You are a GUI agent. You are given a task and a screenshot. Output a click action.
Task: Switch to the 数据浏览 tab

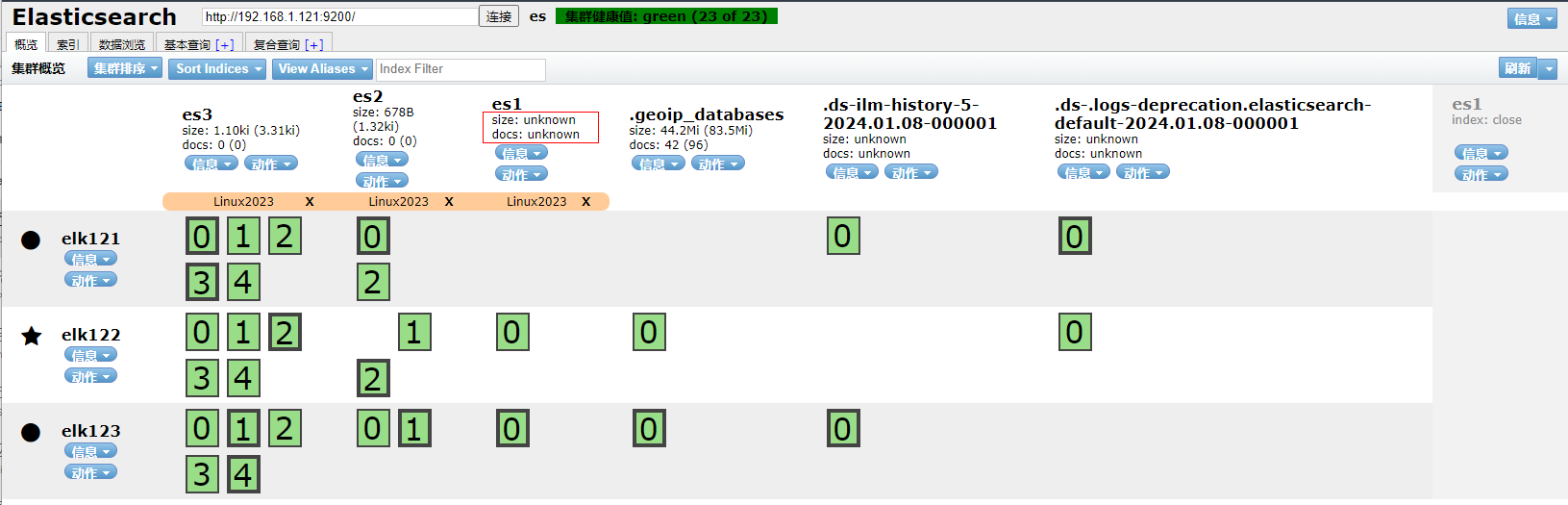(122, 44)
